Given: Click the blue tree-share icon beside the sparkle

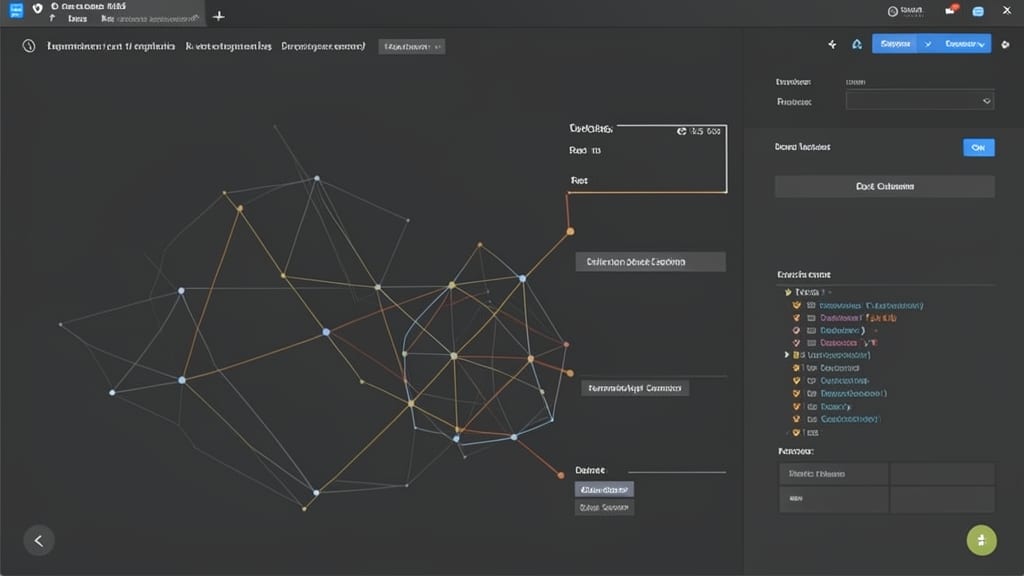Looking at the screenshot, I should [857, 44].
